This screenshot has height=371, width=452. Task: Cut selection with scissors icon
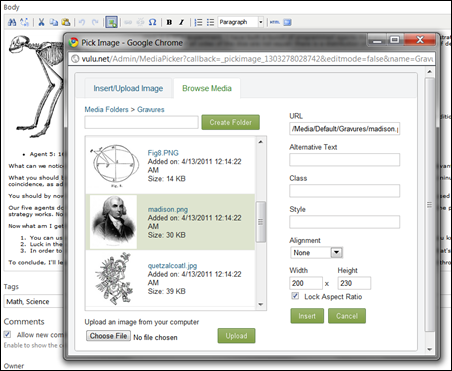click(x=41, y=22)
